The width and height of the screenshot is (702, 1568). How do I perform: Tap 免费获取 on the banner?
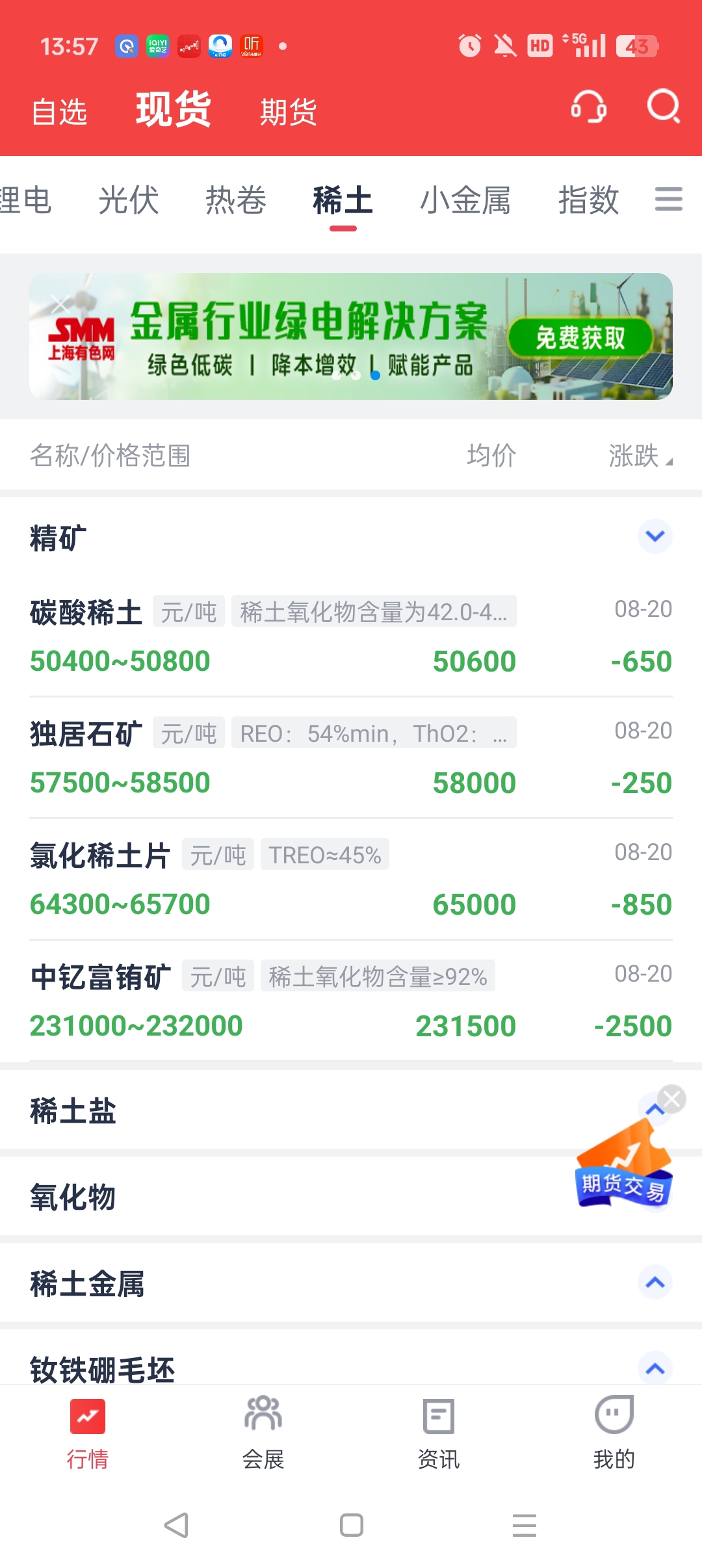click(x=580, y=337)
